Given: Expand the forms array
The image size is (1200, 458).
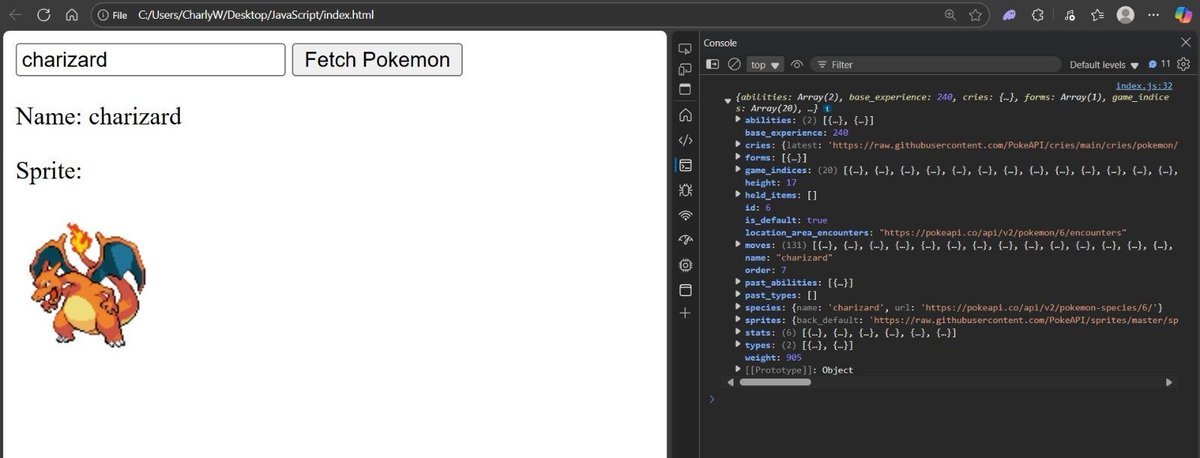Looking at the screenshot, I should pos(738,157).
